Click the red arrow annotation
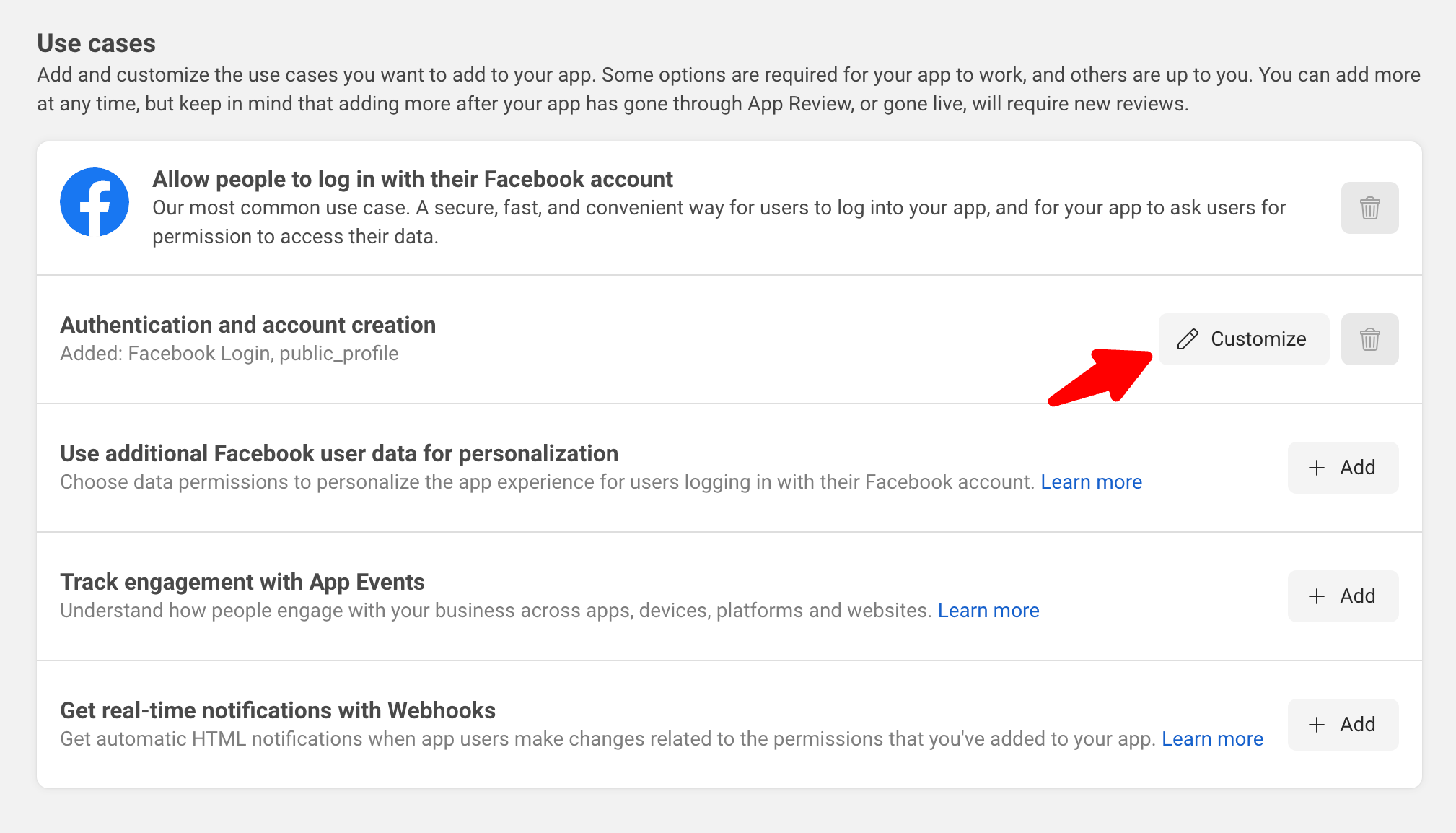 tap(1102, 375)
